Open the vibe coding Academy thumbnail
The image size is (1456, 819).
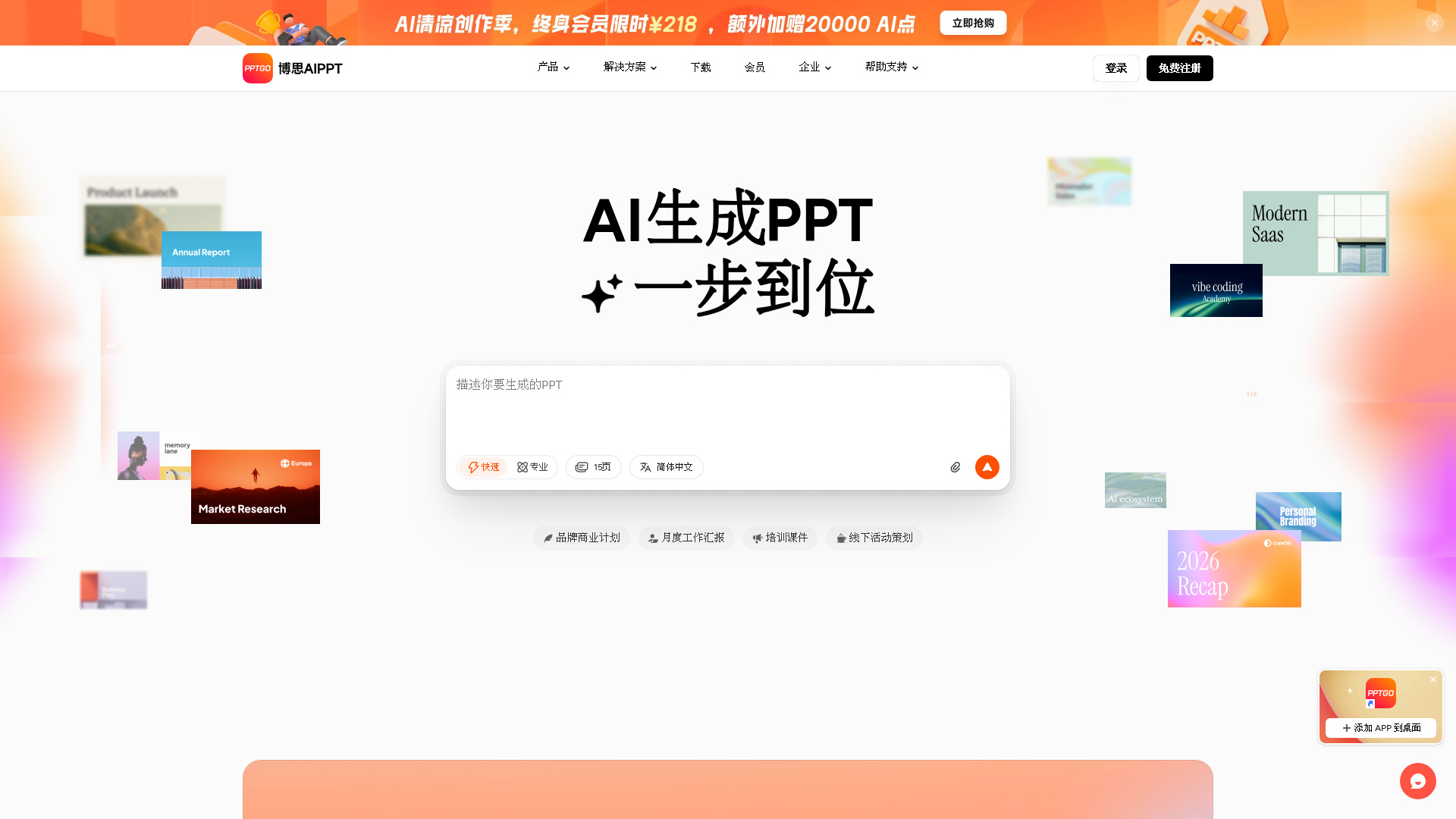[x=1216, y=290]
